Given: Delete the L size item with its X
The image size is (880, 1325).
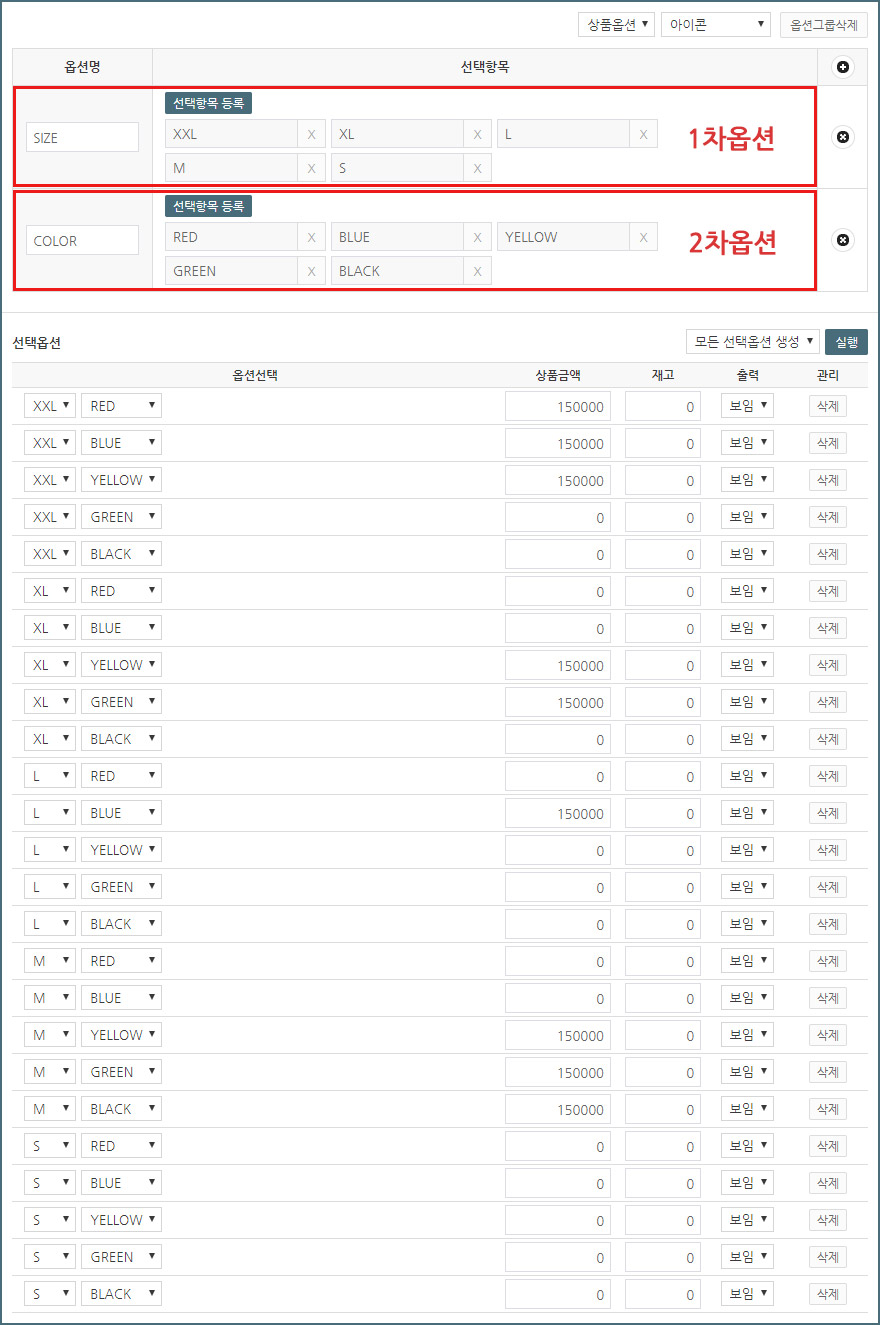Looking at the screenshot, I should [x=643, y=134].
